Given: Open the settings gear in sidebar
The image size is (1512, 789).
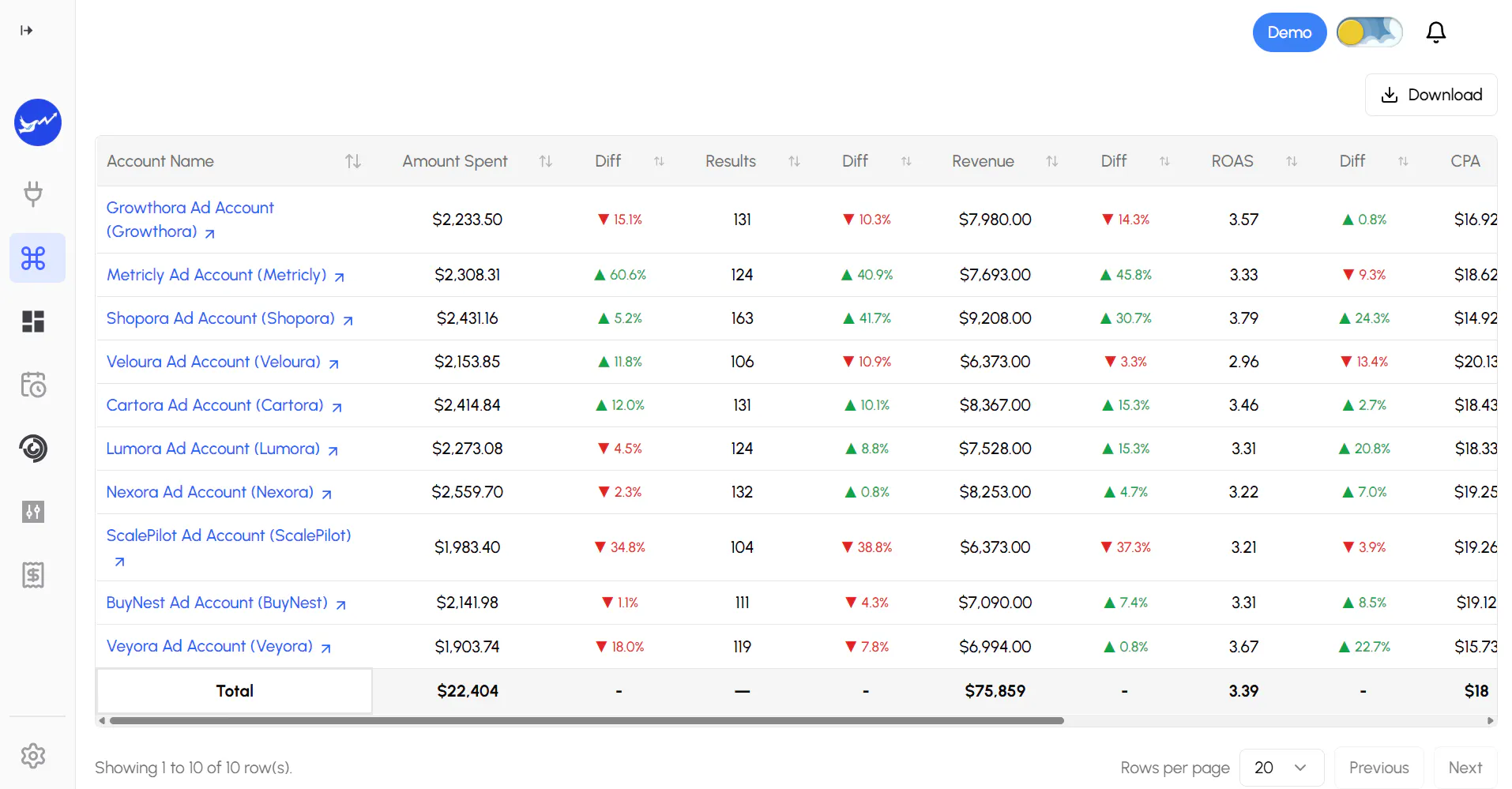Looking at the screenshot, I should (x=33, y=756).
